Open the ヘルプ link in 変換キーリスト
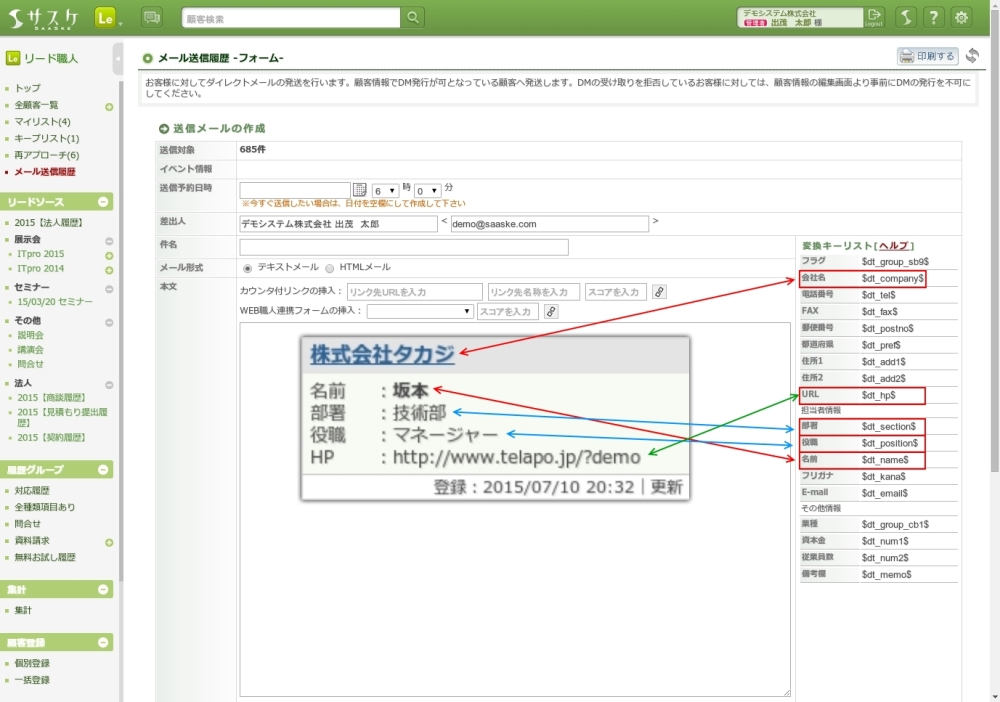Image resolution: width=1000 pixels, height=702 pixels. pos(893,245)
